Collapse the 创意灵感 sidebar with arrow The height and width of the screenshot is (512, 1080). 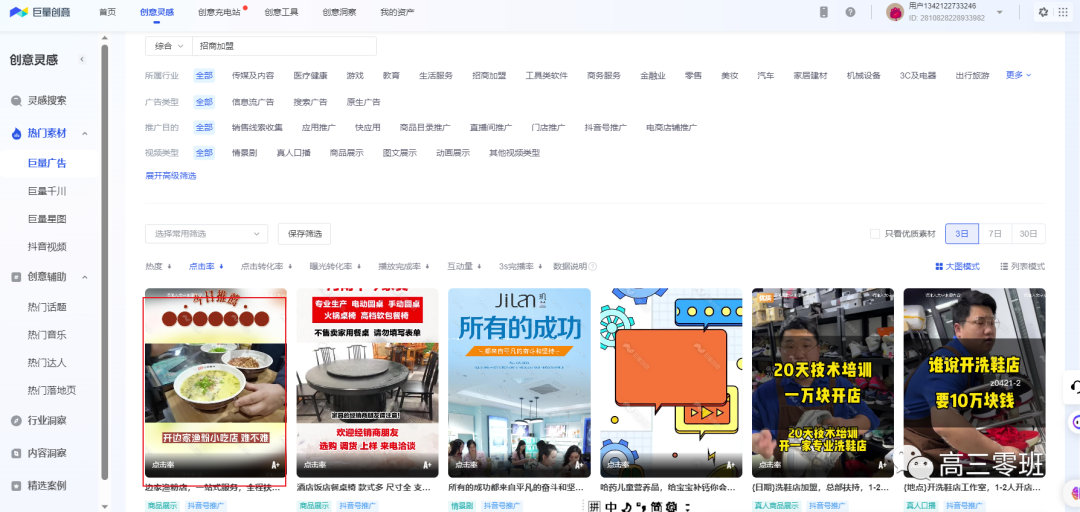coord(82,60)
